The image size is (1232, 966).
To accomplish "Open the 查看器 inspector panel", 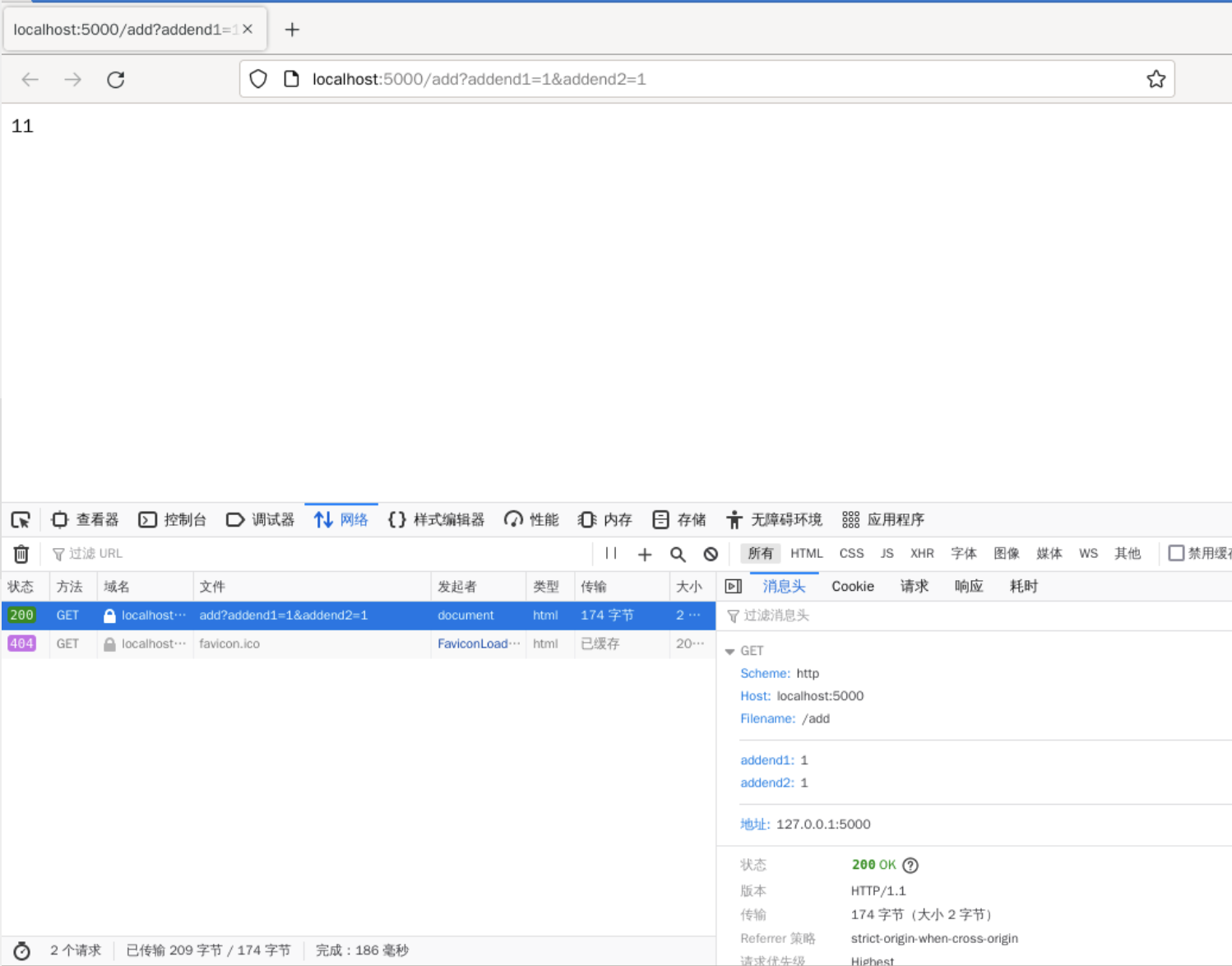I will click(86, 520).
